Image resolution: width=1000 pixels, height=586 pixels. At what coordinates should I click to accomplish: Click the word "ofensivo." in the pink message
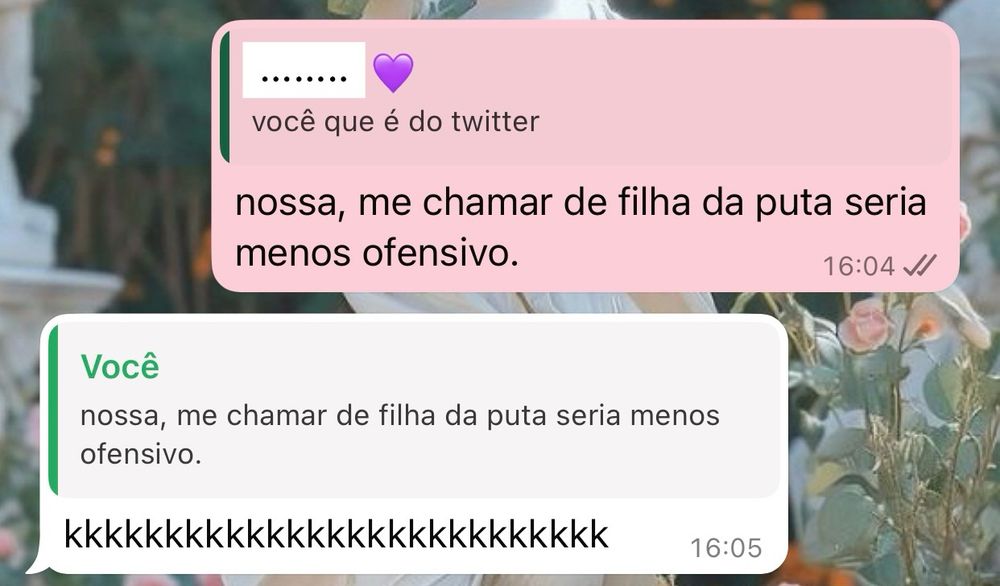(440, 254)
